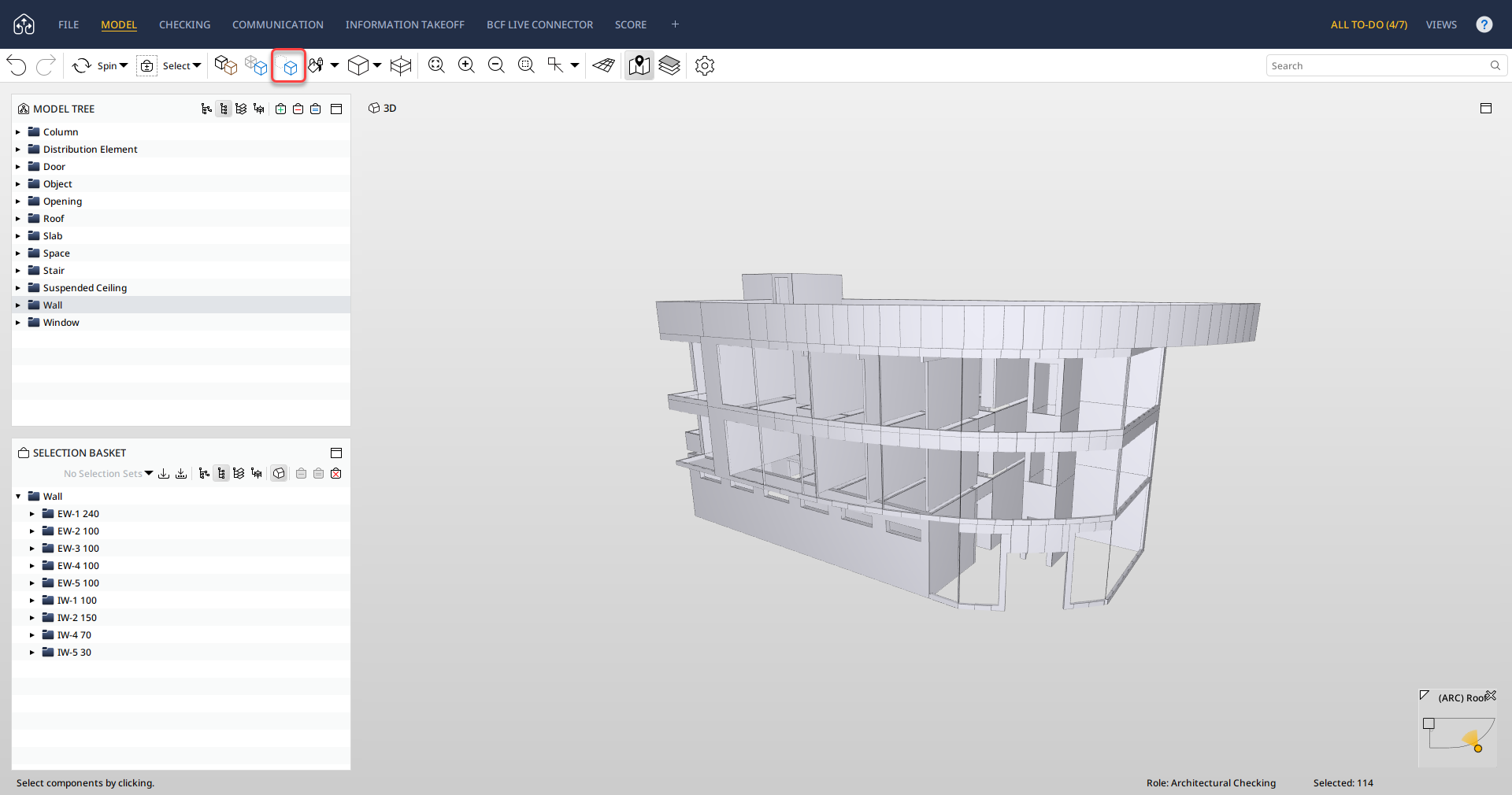
Task: Open the FILE menu
Action: coord(69,24)
